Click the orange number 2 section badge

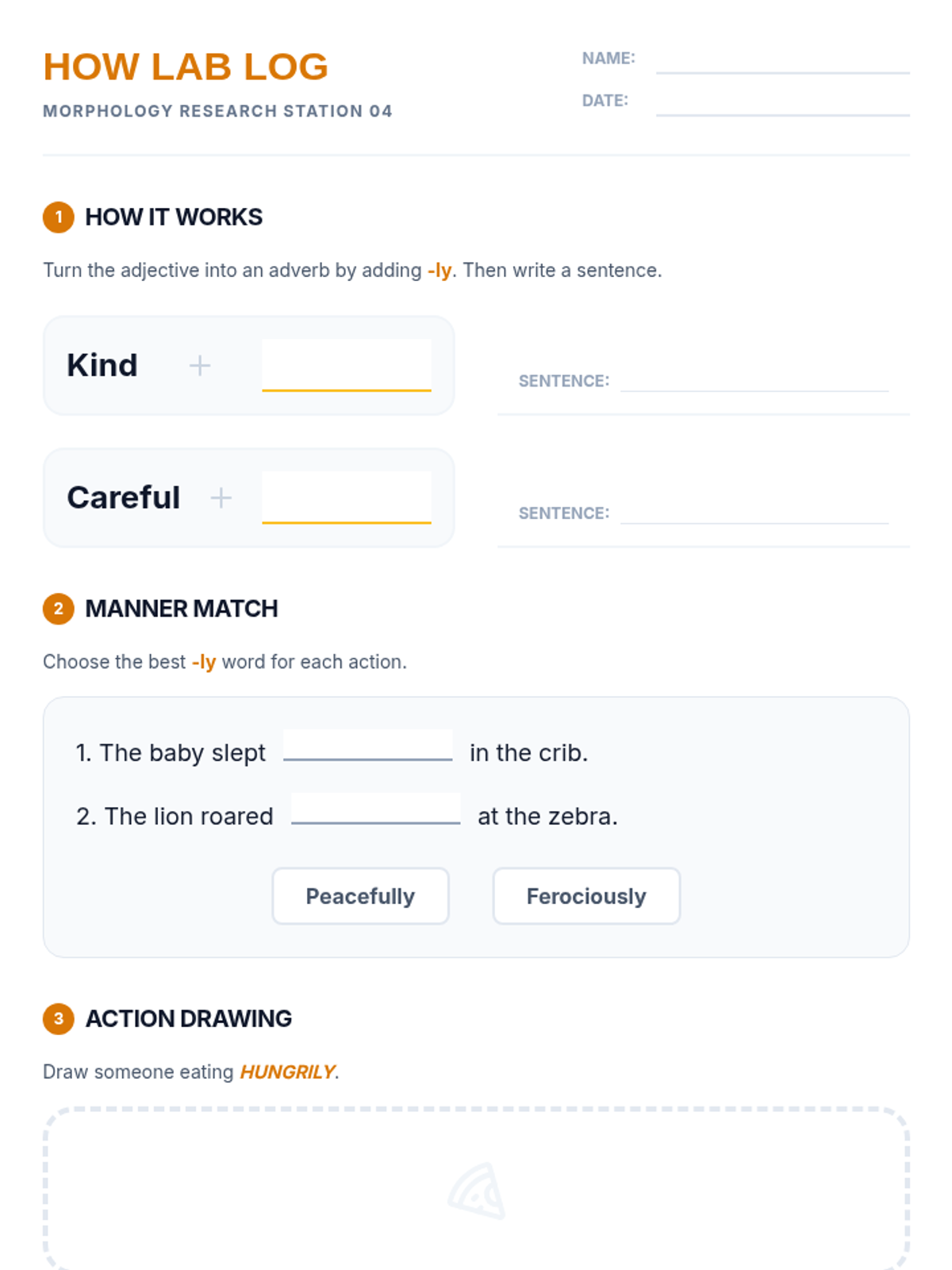click(59, 609)
